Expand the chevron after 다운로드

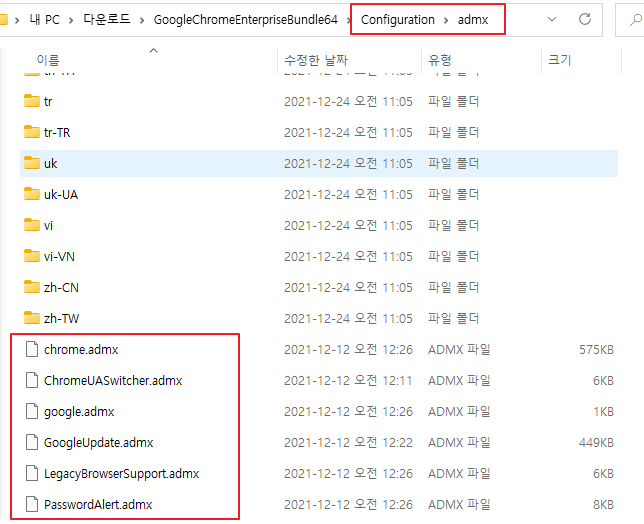[142, 20]
